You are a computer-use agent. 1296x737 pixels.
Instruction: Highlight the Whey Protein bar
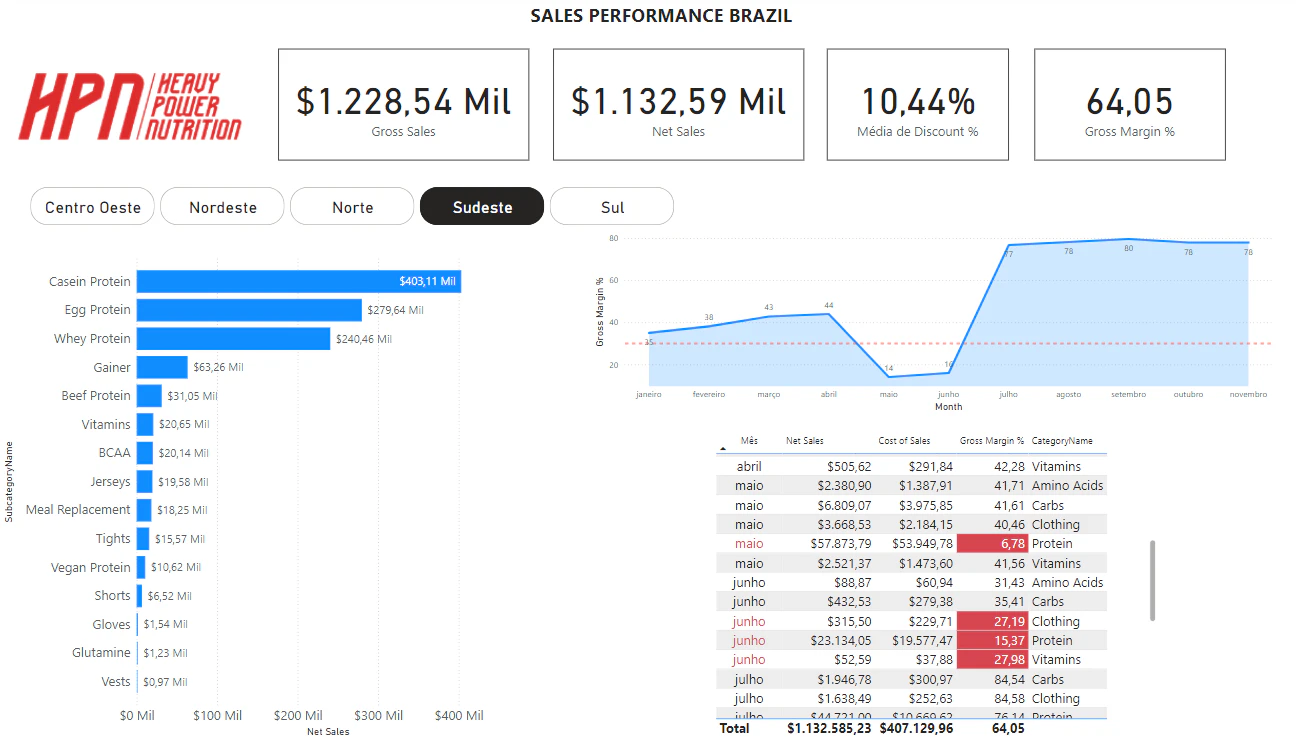[x=233, y=339]
